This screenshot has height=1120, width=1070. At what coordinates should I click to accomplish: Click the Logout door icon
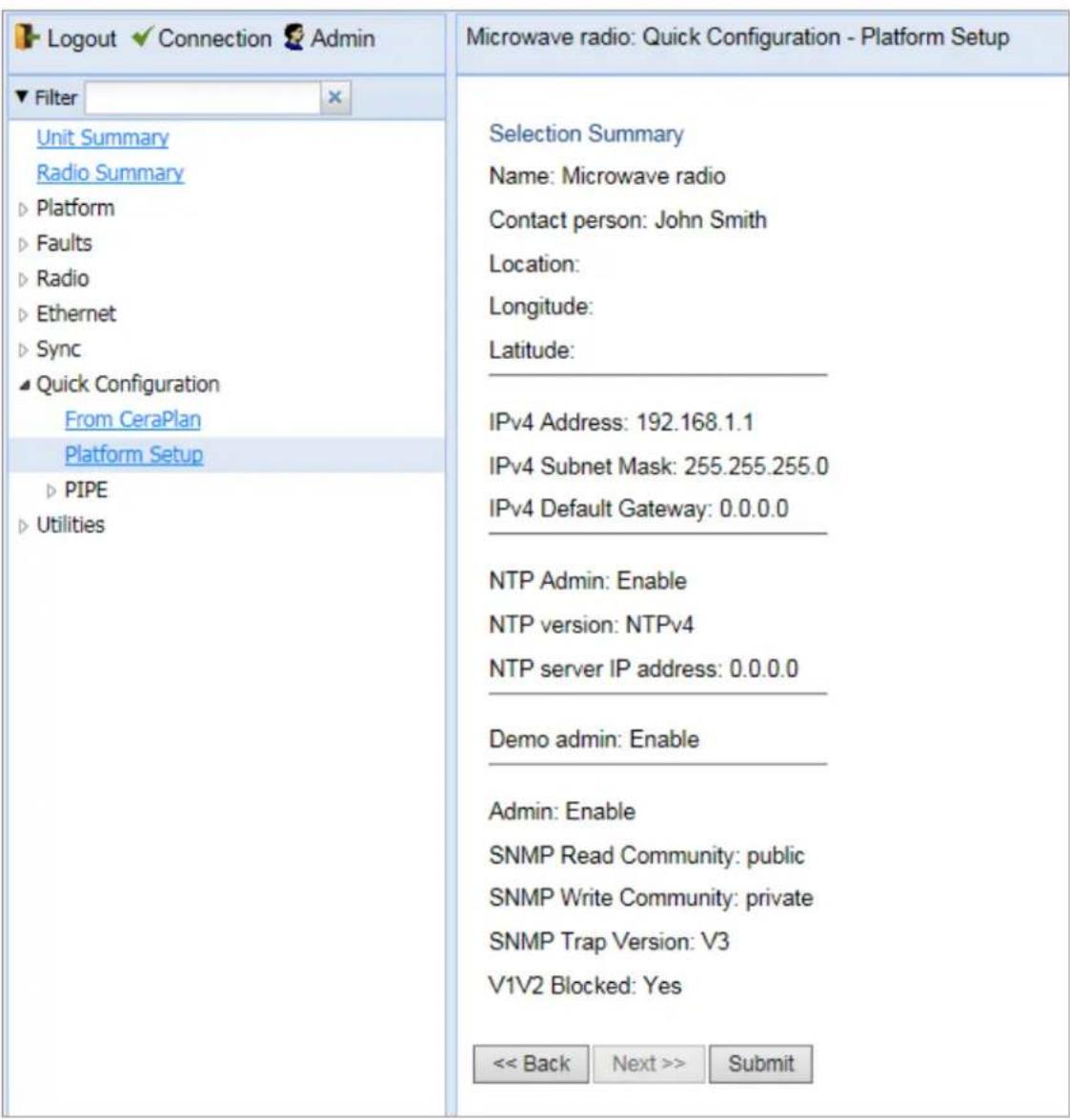click(x=28, y=37)
